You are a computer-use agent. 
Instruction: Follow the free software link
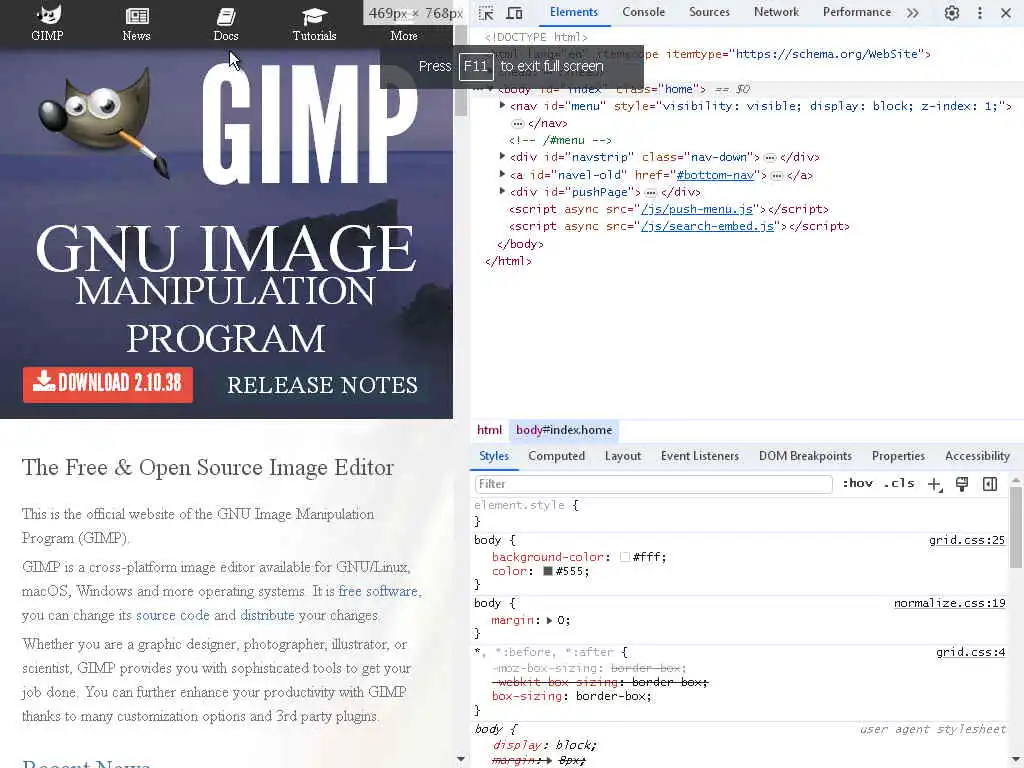(x=378, y=591)
